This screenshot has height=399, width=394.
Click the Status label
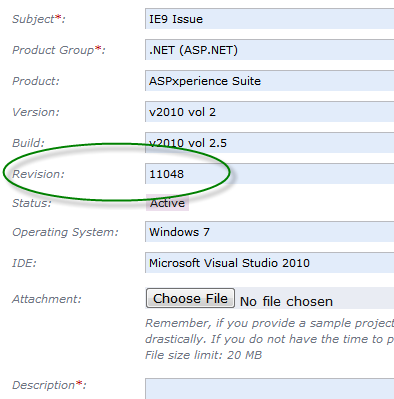pyautogui.click(x=32, y=203)
